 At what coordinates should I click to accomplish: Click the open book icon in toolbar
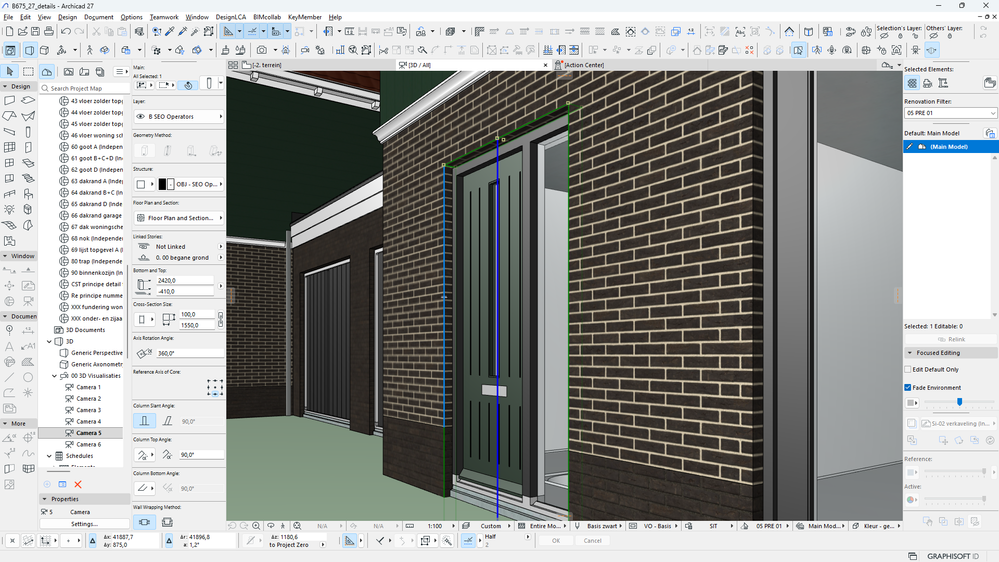pyautogui.click(x=808, y=31)
